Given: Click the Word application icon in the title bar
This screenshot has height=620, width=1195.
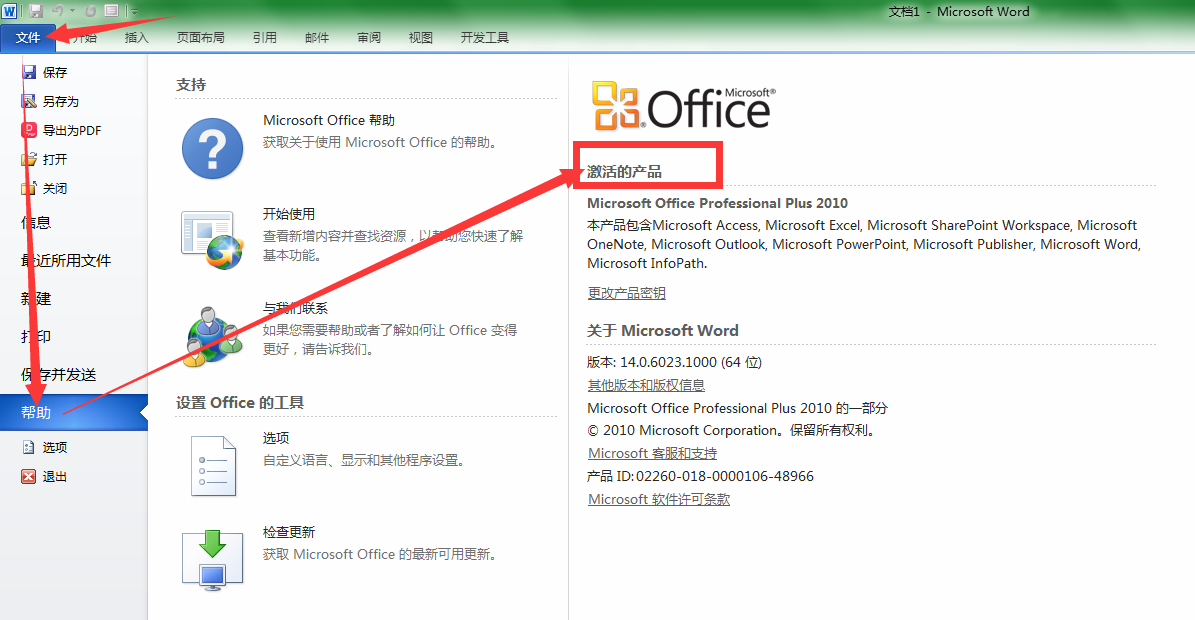Looking at the screenshot, I should [9, 11].
